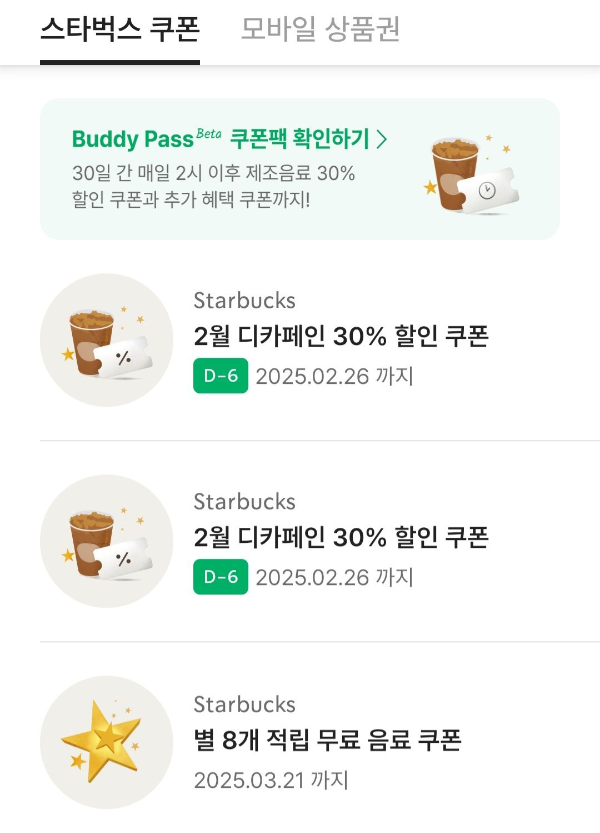Select the 스타벅스 쿠폰 tab
This screenshot has width=600, height=833.
point(120,32)
